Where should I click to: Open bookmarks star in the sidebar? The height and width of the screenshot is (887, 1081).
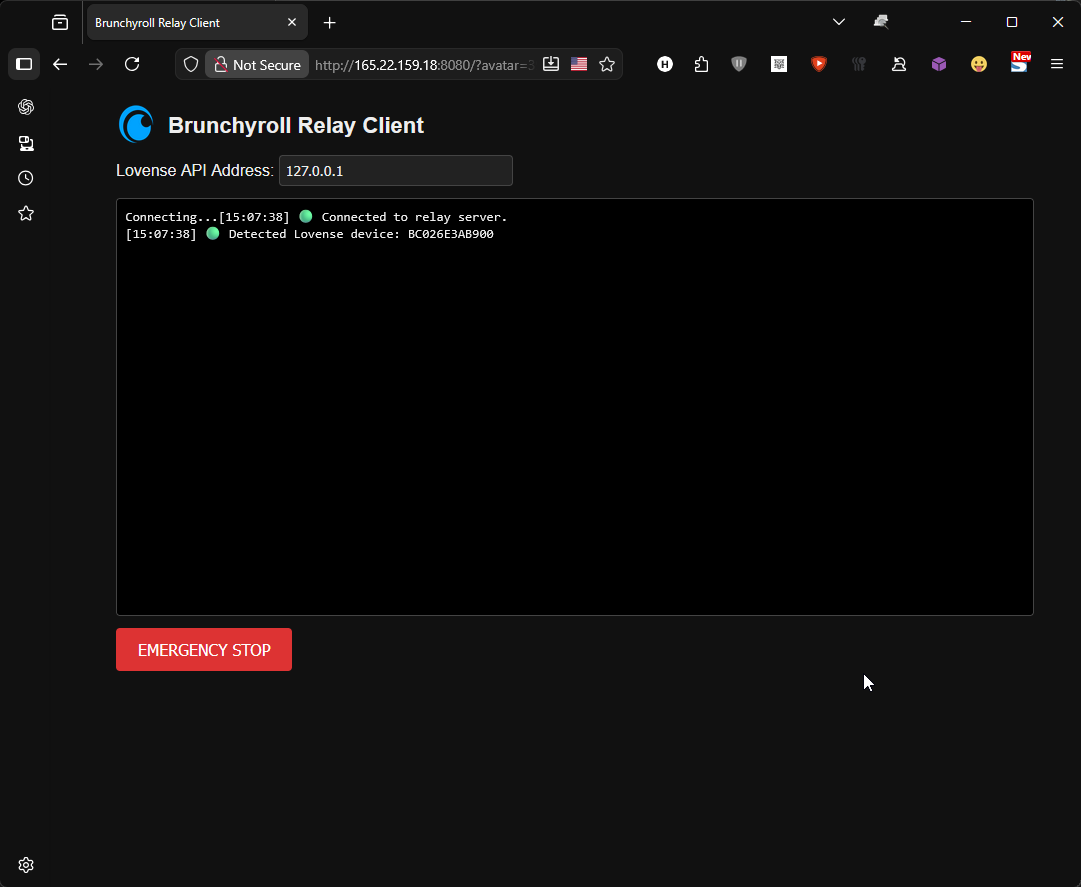coord(26,213)
